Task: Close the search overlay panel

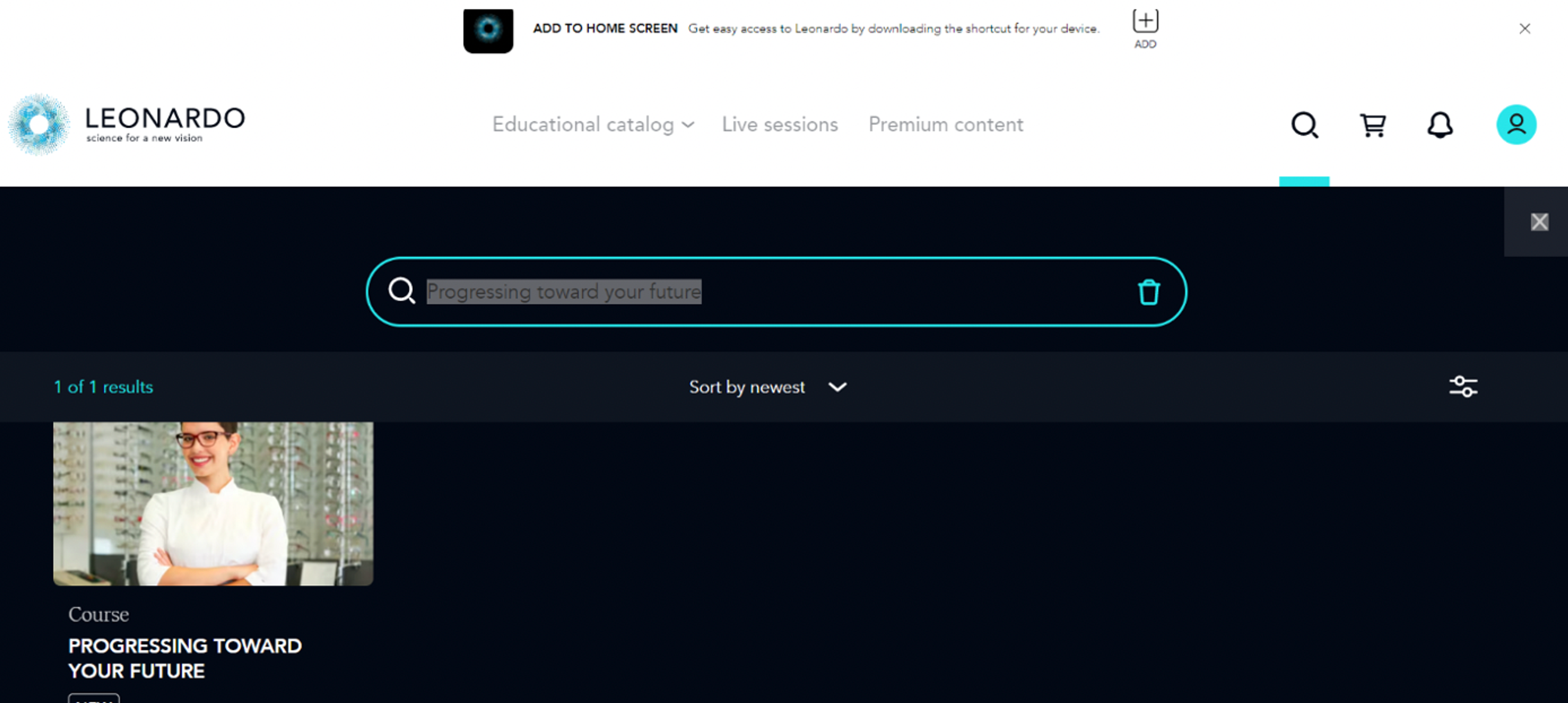Action: point(1539,222)
